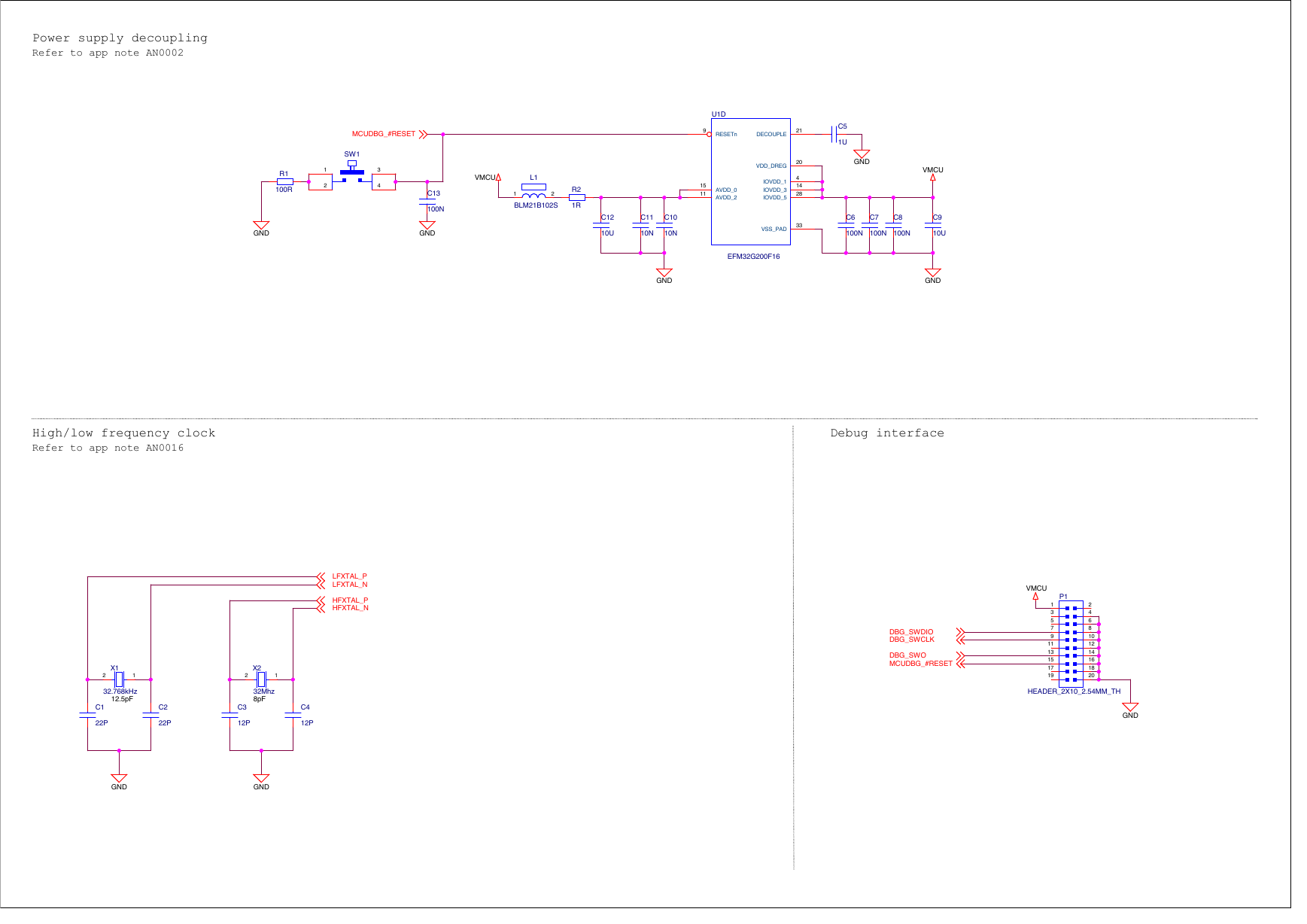Click the VSS_PAD pin label
The image size is (1307, 924).
tap(774, 229)
